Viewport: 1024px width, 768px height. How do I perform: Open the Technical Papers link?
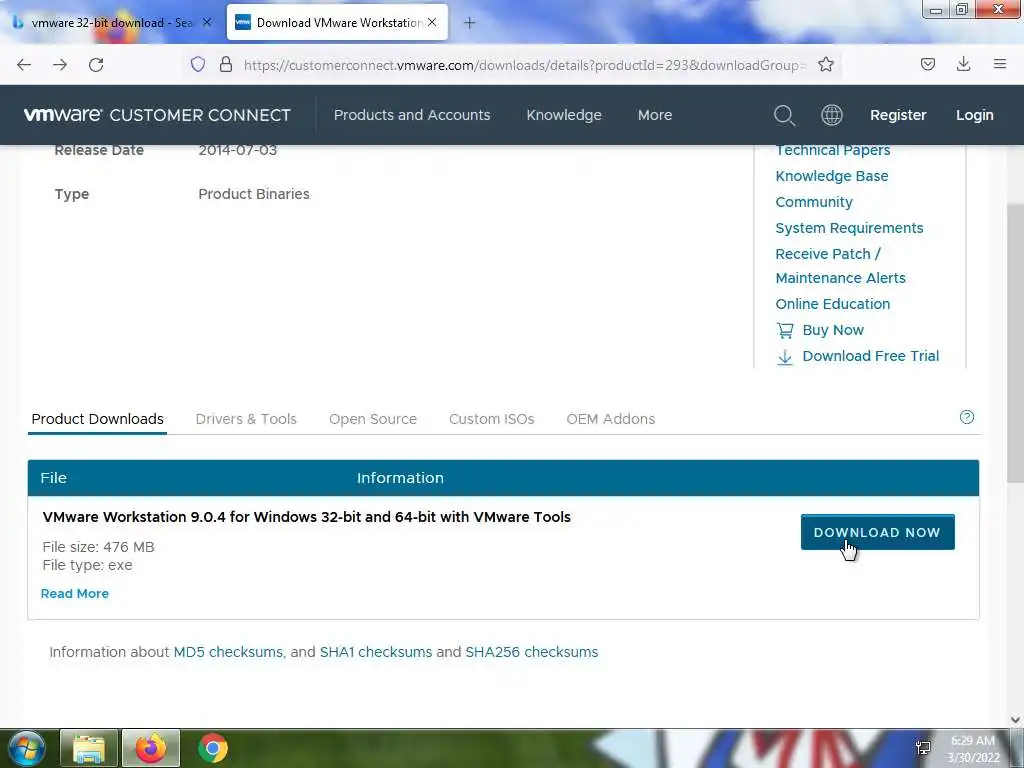833,150
